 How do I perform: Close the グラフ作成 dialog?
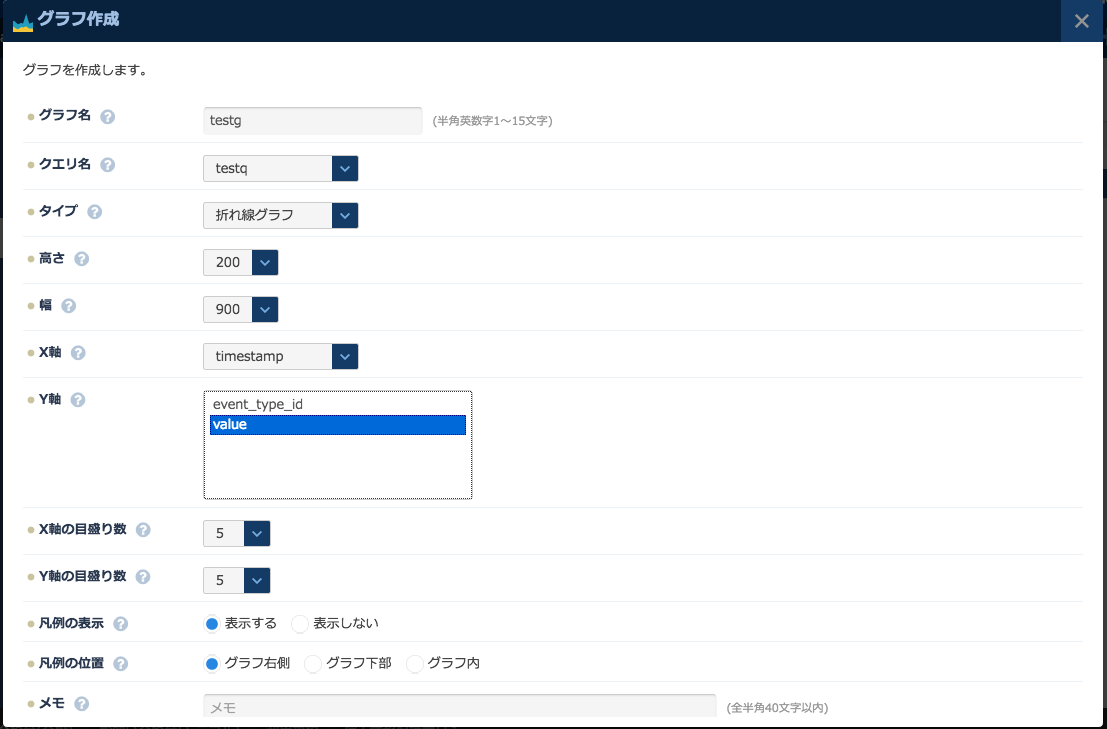tap(1082, 21)
